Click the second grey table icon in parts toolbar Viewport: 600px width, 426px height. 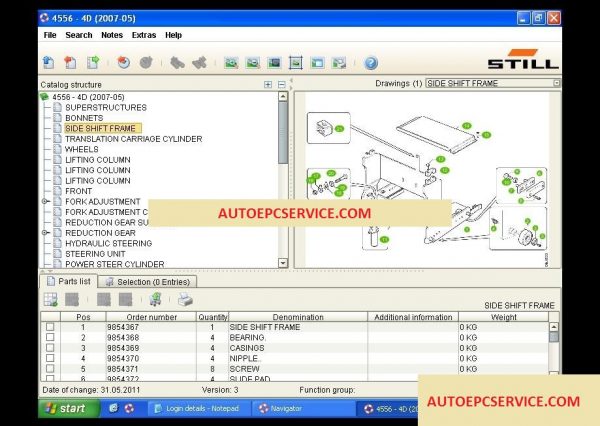(104, 300)
